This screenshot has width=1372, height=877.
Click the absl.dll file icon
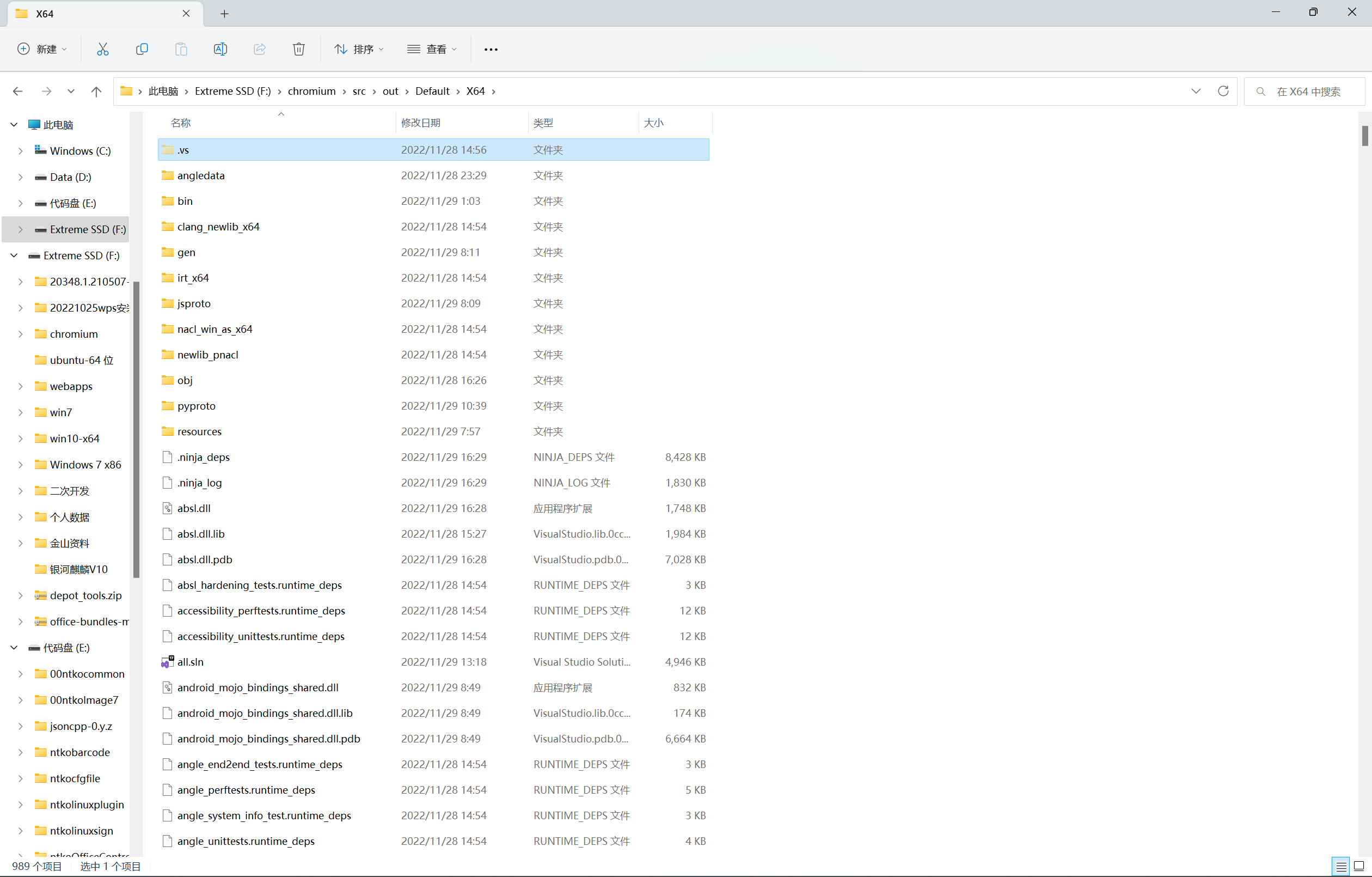pos(167,508)
